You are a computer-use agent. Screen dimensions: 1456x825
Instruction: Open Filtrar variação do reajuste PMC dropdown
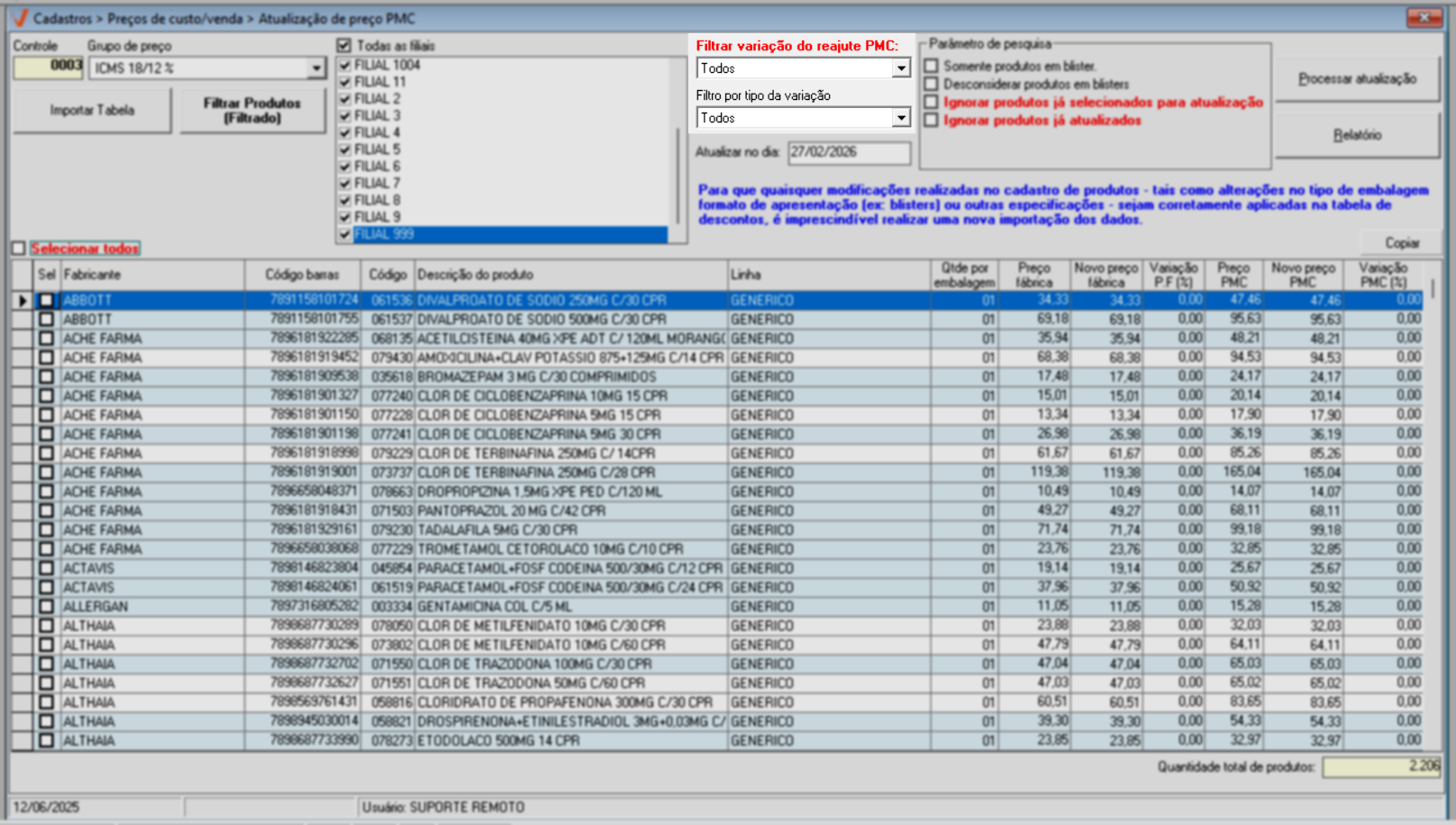[x=900, y=68]
